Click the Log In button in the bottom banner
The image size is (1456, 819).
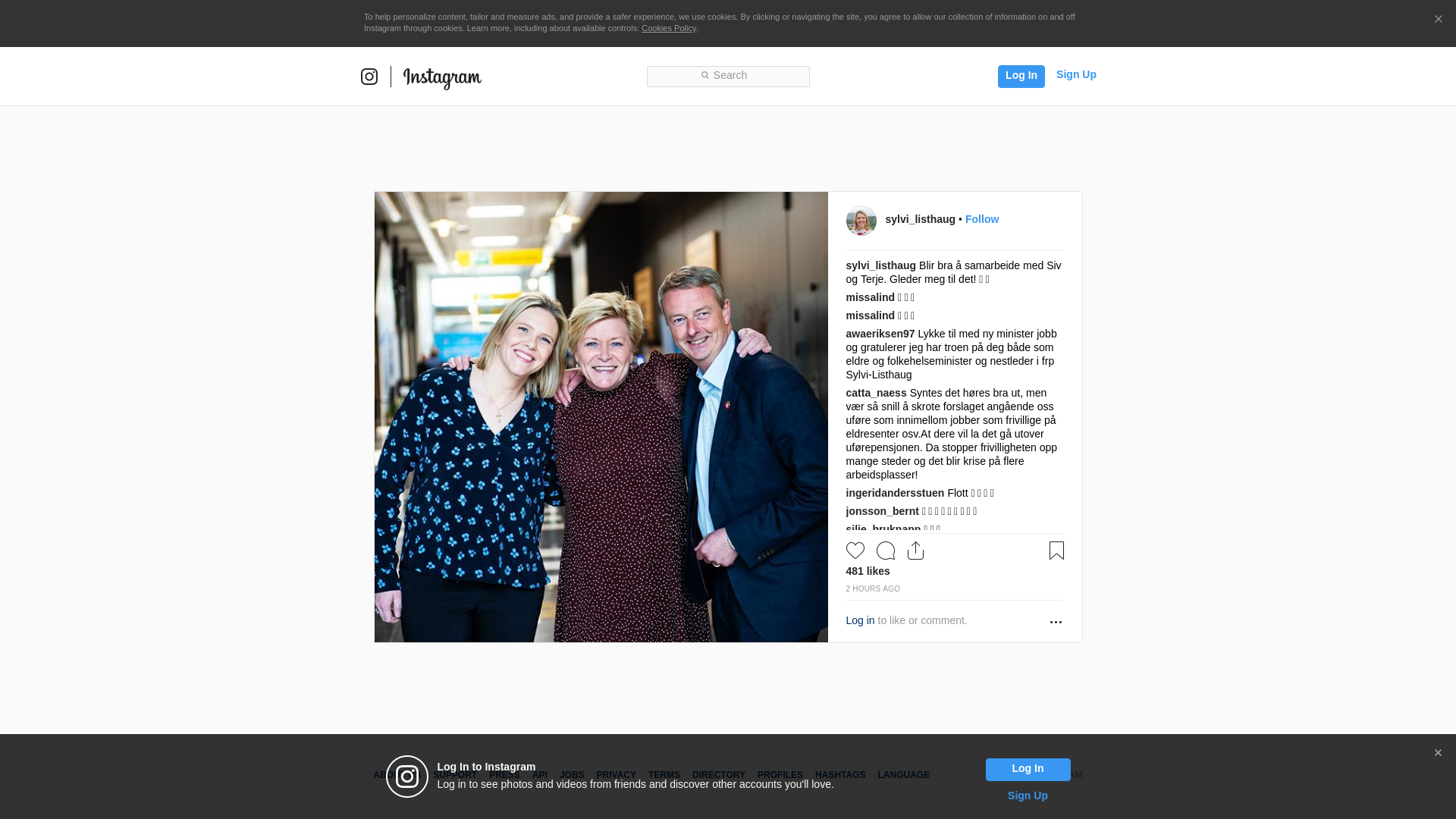(1028, 769)
